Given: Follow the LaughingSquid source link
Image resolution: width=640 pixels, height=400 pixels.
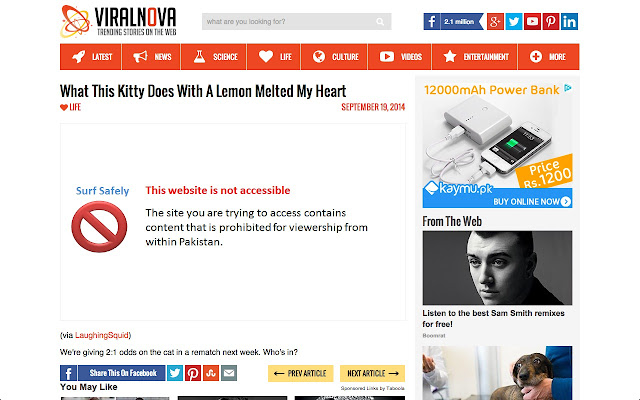Looking at the screenshot, I should pyautogui.click(x=102, y=335).
